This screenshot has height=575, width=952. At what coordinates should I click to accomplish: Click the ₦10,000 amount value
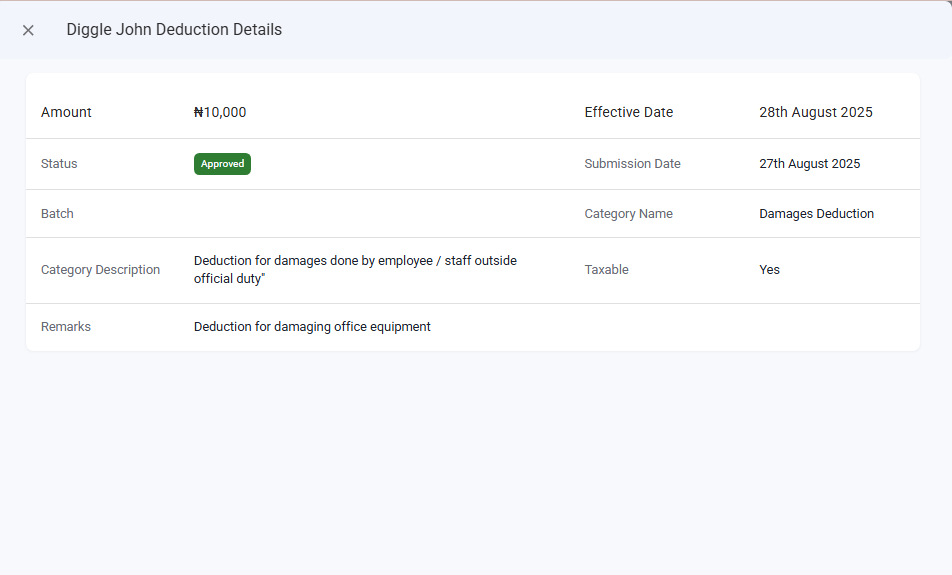pos(220,112)
